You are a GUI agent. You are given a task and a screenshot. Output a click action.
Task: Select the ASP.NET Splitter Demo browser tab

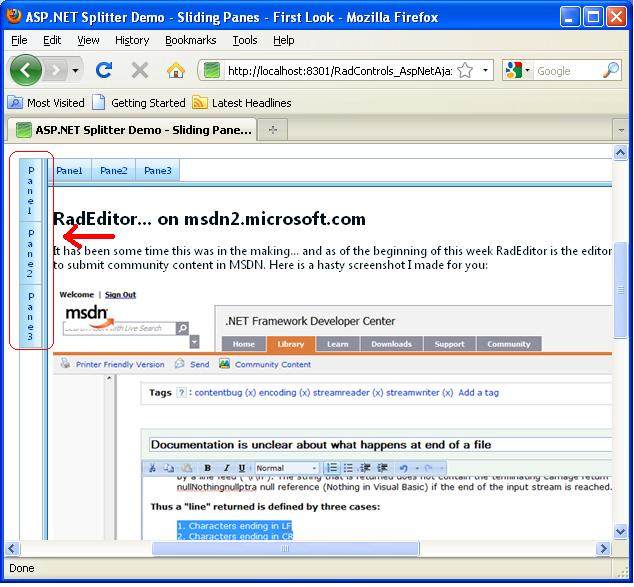pyautogui.click(x=132, y=130)
